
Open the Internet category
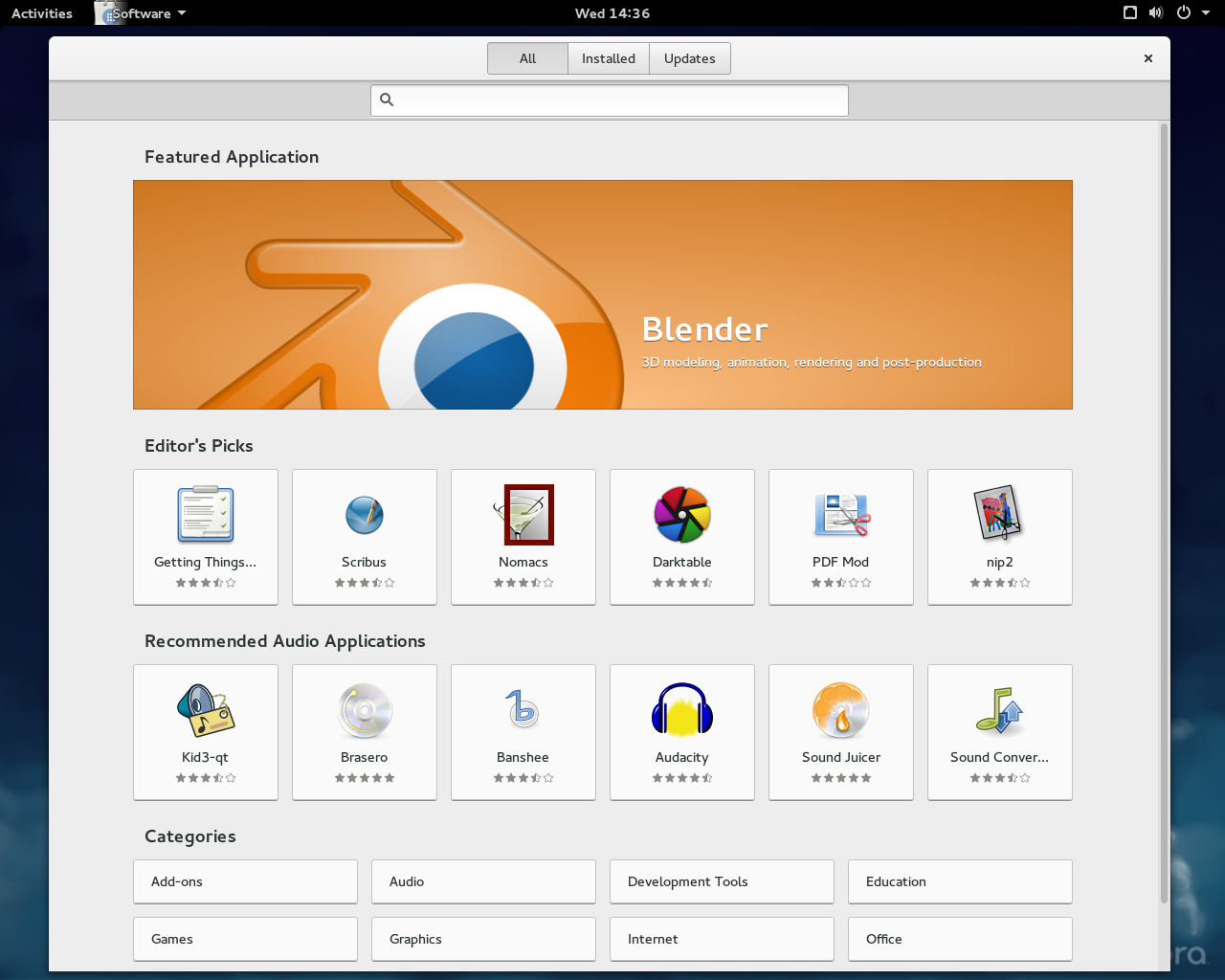722,939
